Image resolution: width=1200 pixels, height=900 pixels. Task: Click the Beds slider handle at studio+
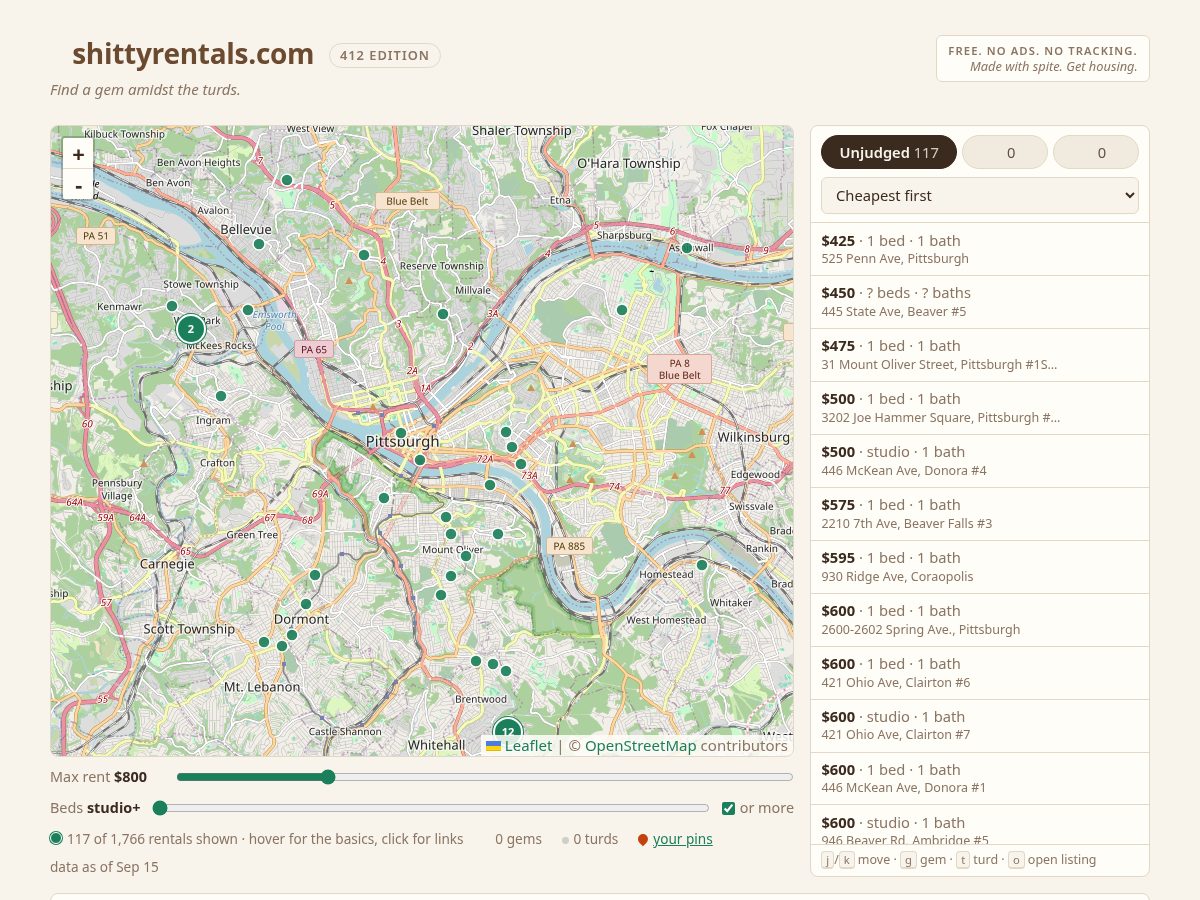pos(160,808)
